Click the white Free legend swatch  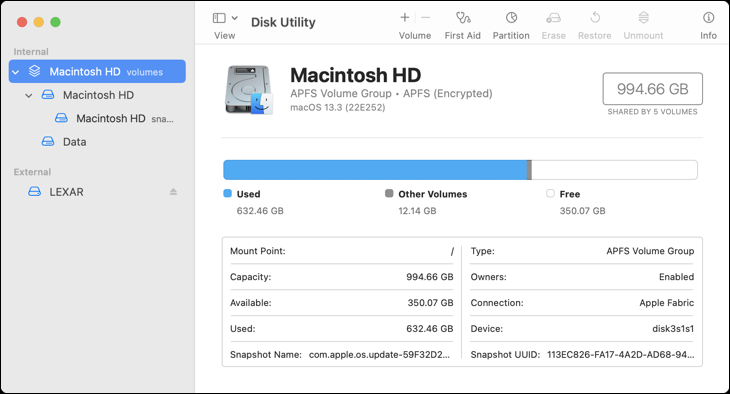click(x=550, y=193)
